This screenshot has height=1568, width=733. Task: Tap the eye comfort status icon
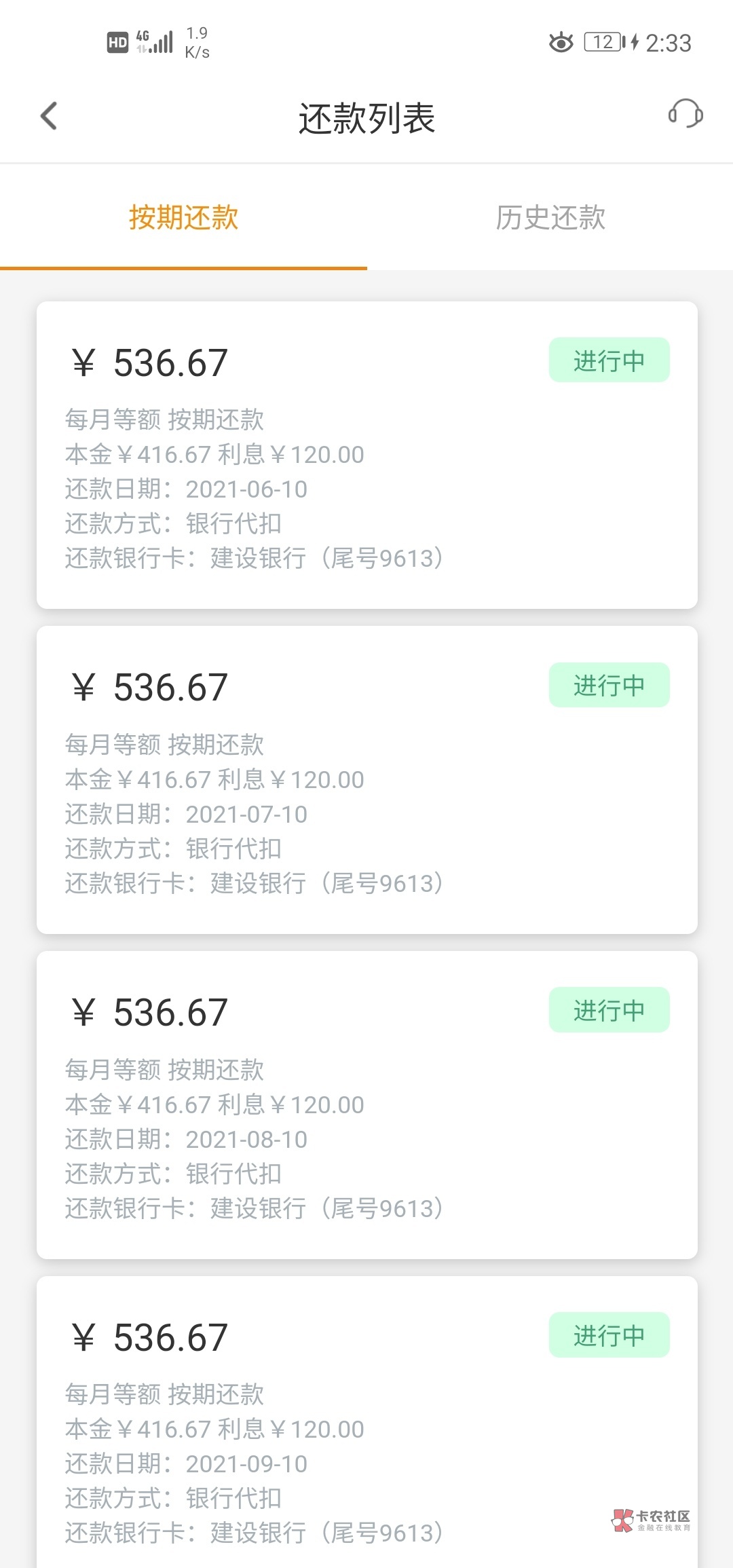(561, 43)
